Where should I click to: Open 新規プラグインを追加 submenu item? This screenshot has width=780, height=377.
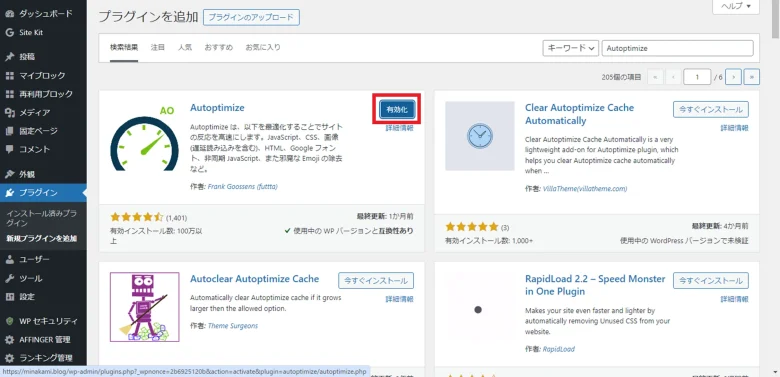pyautogui.click(x=42, y=238)
